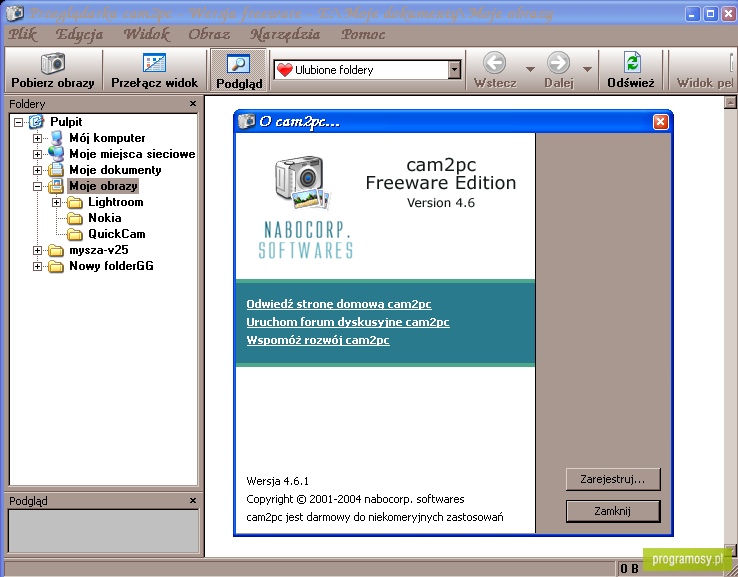This screenshot has width=738, height=577.
Task: Collapse the Pulpit tree node
Action: [18, 122]
